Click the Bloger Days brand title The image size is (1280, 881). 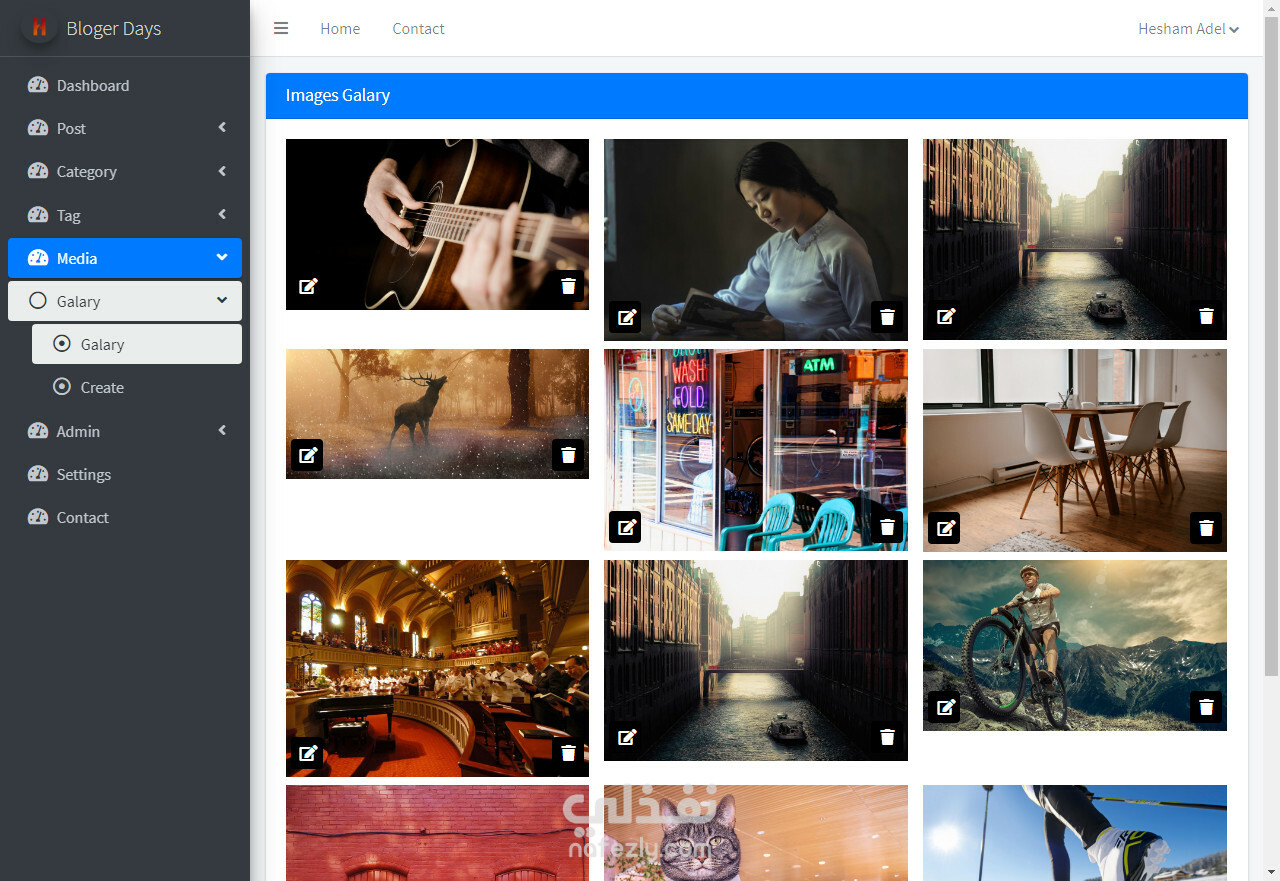pyautogui.click(x=113, y=28)
